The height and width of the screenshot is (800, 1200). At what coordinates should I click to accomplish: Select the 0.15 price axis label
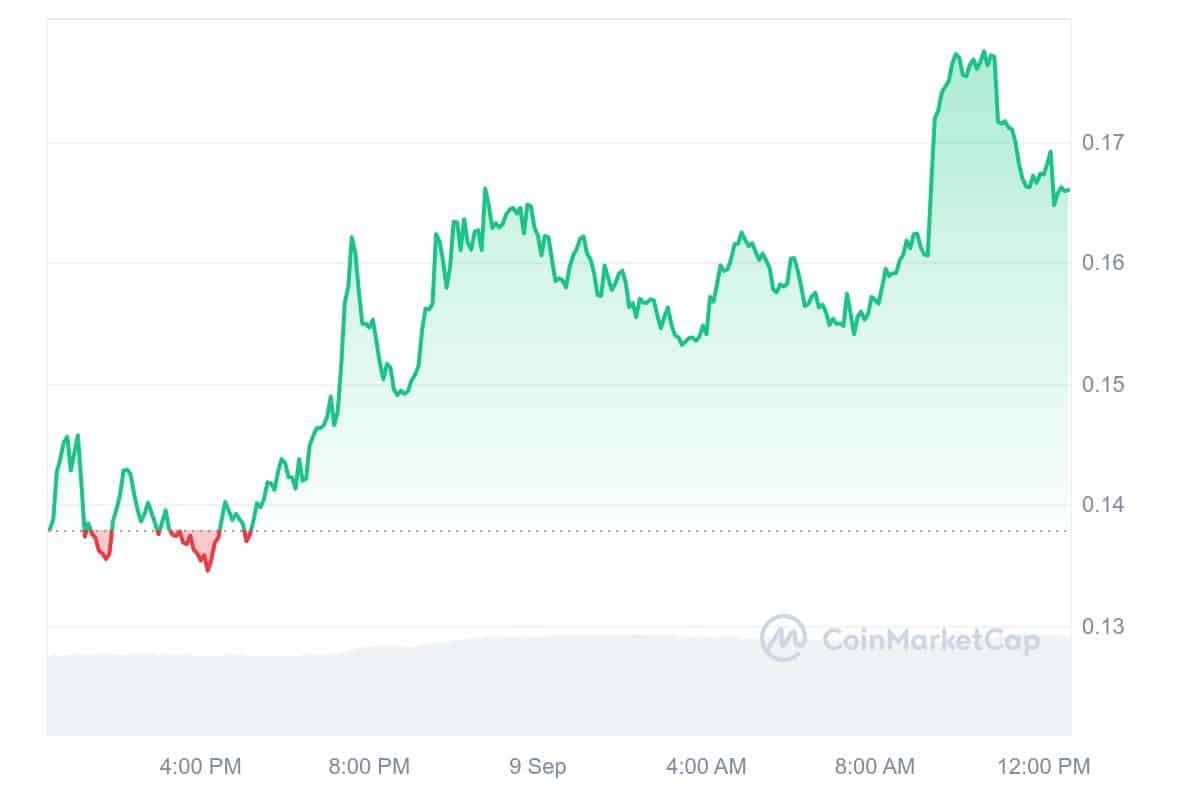(x=1103, y=385)
